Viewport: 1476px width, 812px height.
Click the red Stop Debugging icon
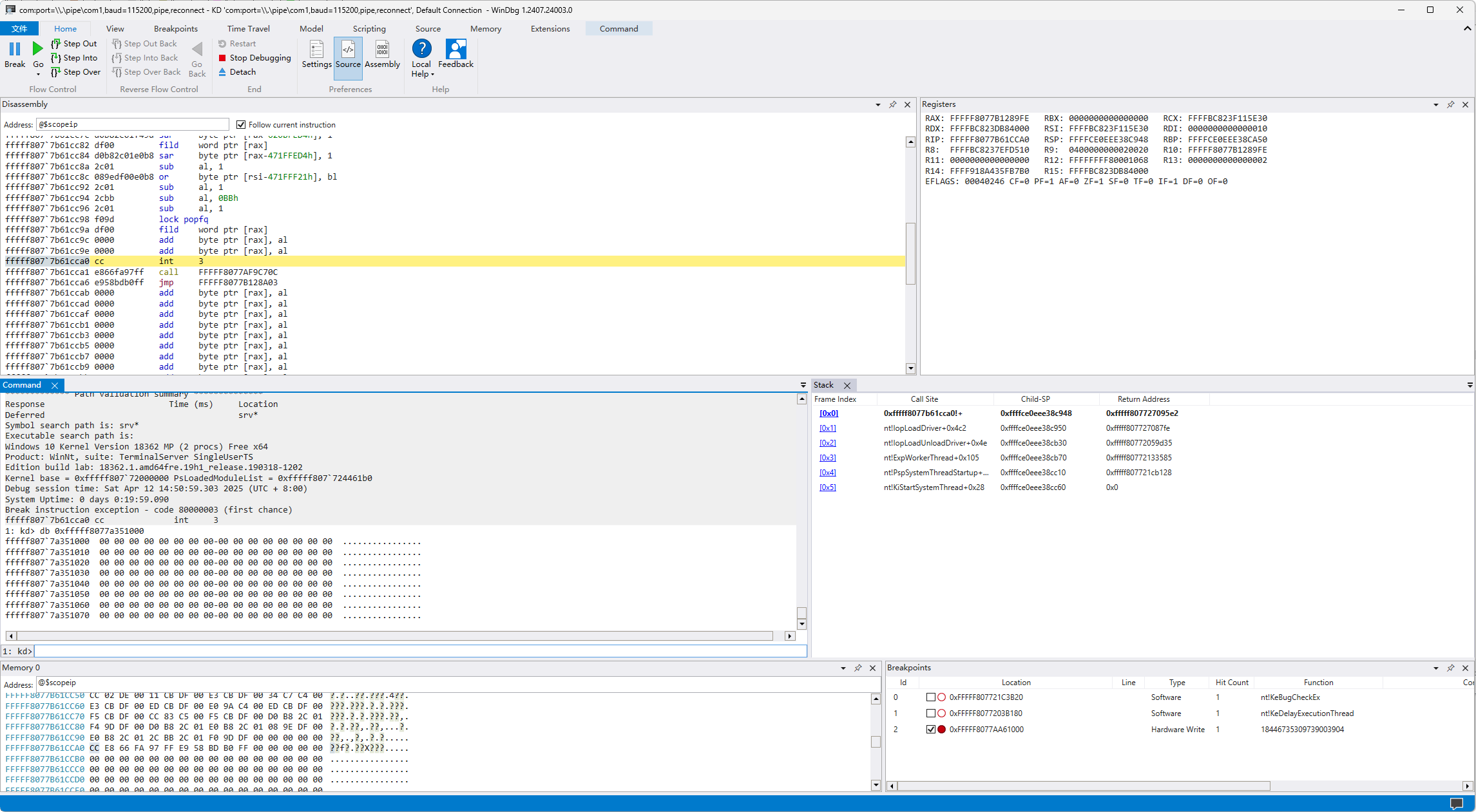[x=222, y=58]
